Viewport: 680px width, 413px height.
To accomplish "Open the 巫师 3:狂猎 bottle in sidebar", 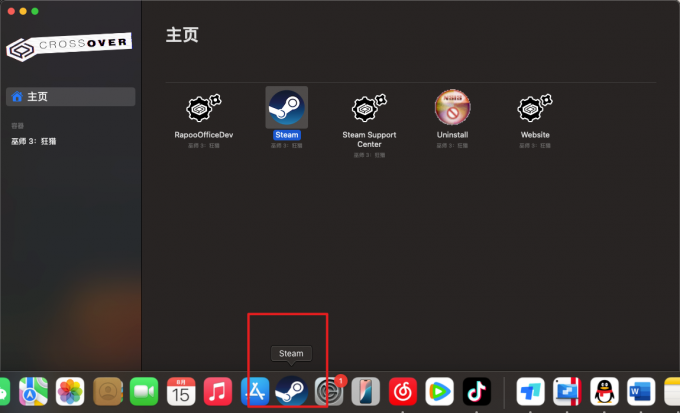I will pyautogui.click(x=34, y=141).
